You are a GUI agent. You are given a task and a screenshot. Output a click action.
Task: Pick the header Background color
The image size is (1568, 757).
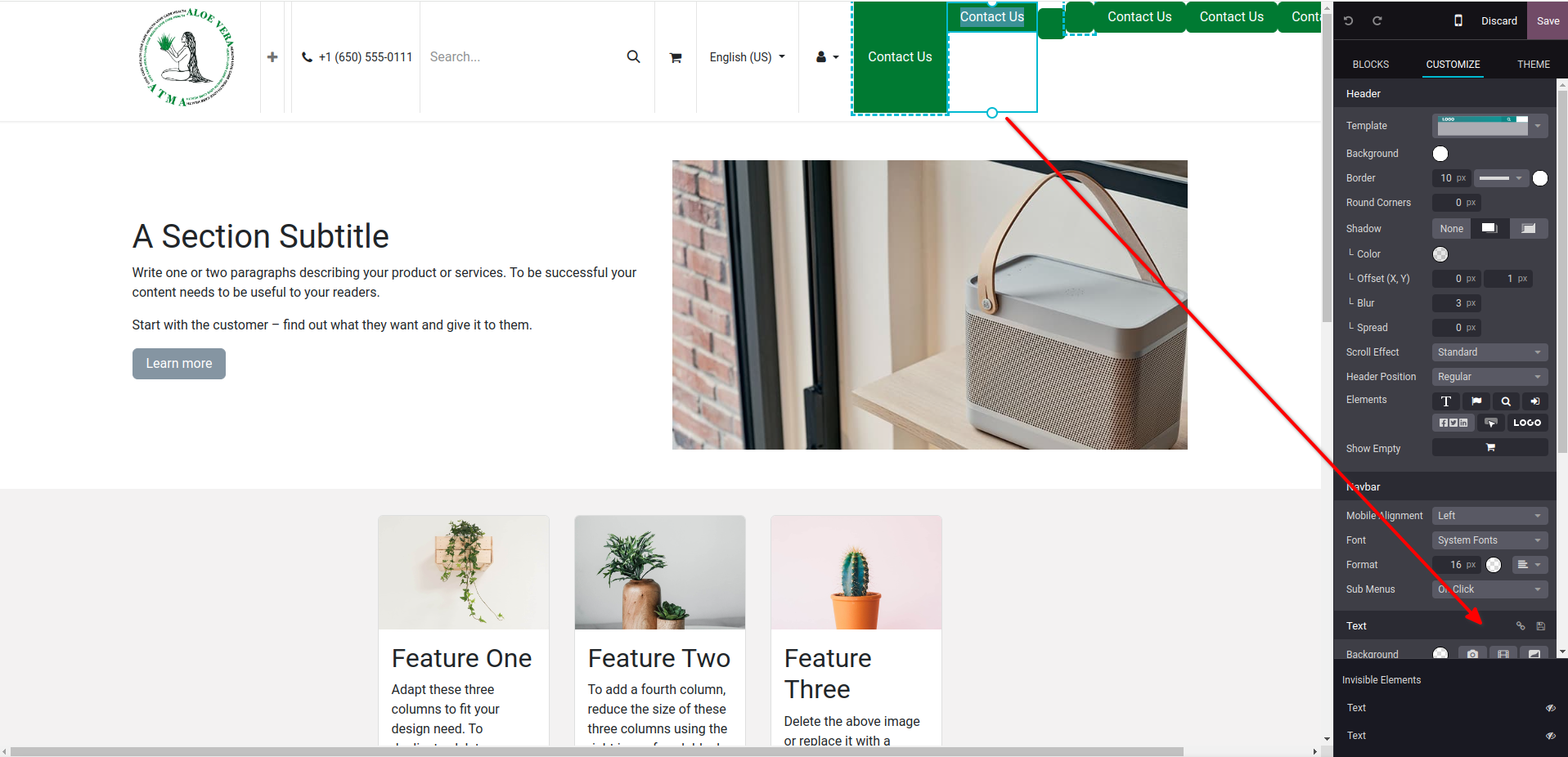point(1440,154)
